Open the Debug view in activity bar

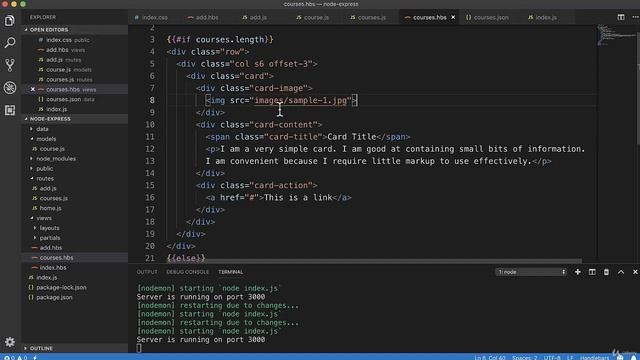click(10, 87)
